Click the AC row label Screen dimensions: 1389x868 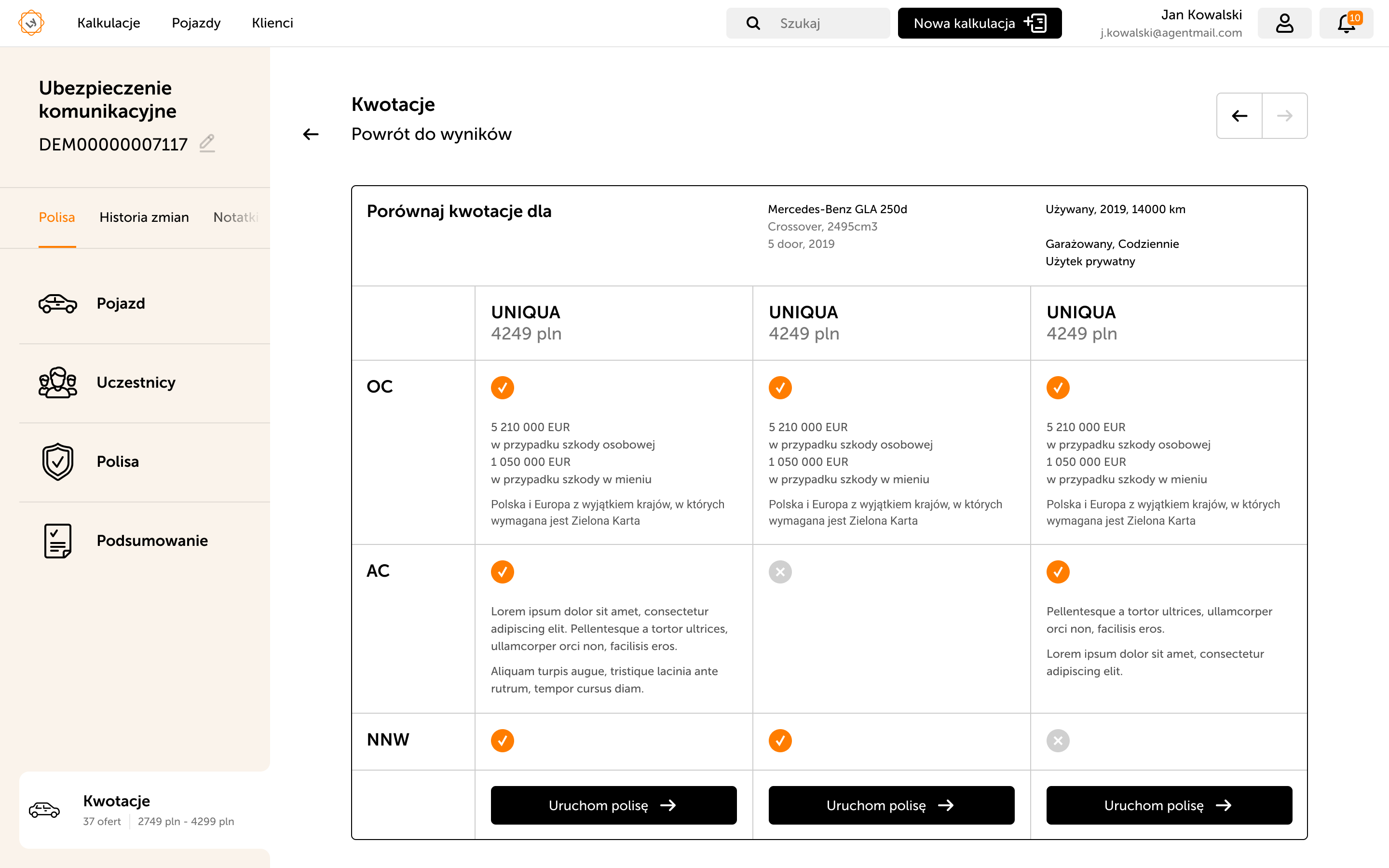(378, 570)
